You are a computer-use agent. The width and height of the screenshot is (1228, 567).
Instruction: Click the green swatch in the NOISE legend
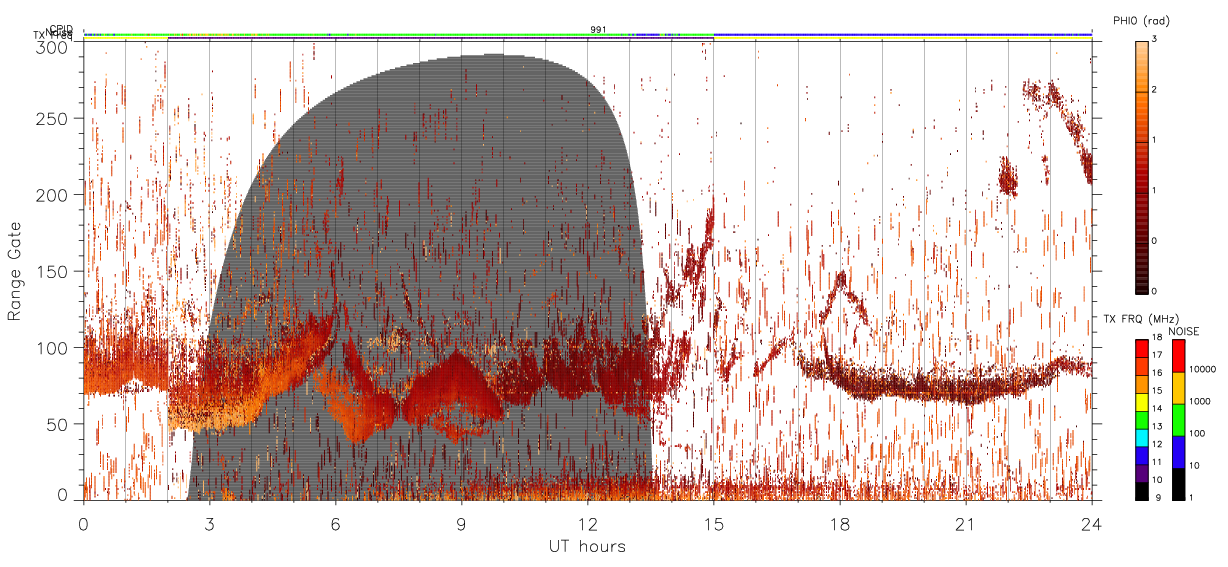[1178, 419]
